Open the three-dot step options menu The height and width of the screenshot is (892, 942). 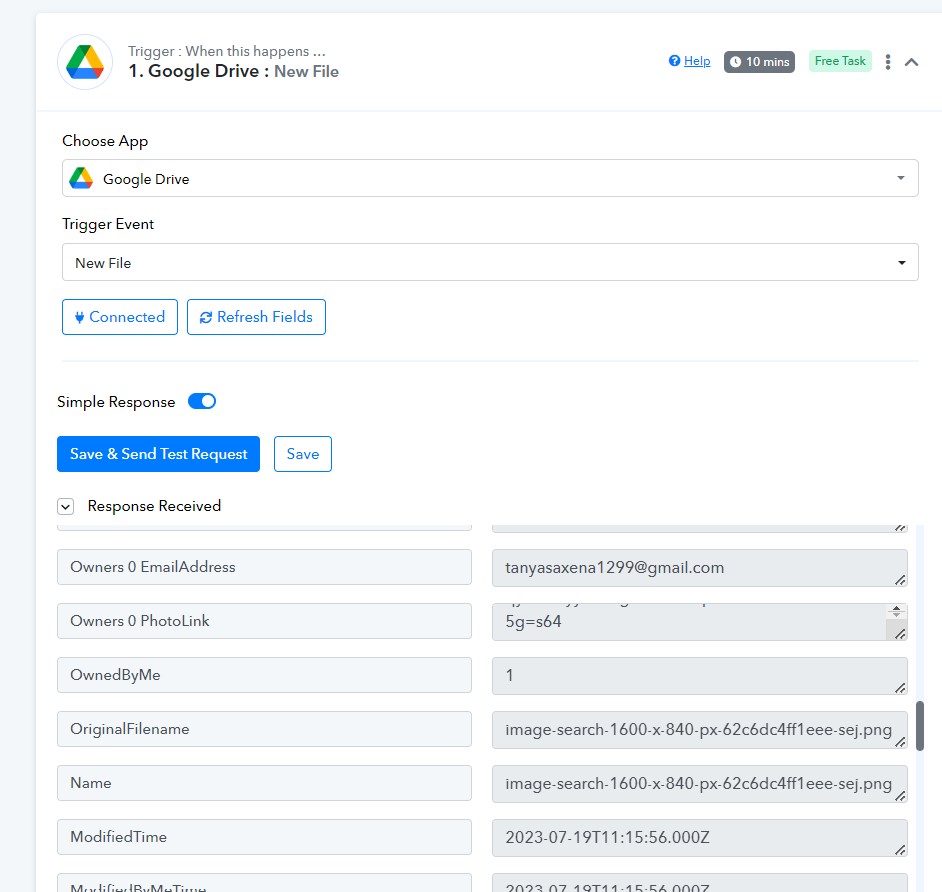coord(888,62)
